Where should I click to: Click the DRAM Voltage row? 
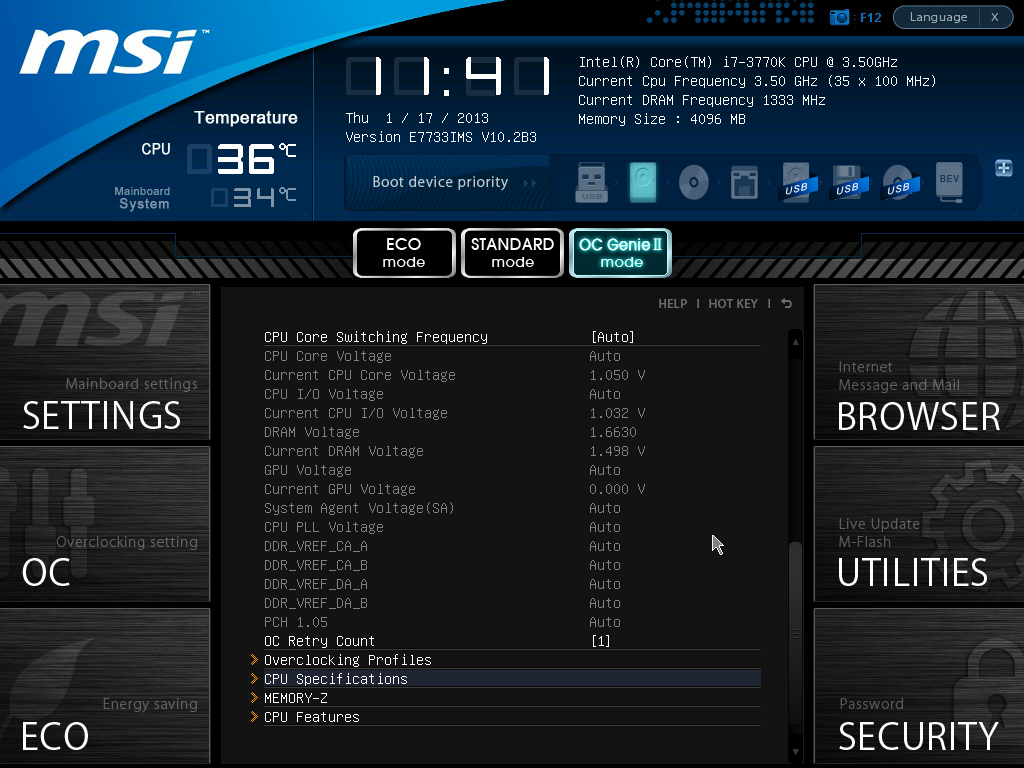[x=512, y=432]
